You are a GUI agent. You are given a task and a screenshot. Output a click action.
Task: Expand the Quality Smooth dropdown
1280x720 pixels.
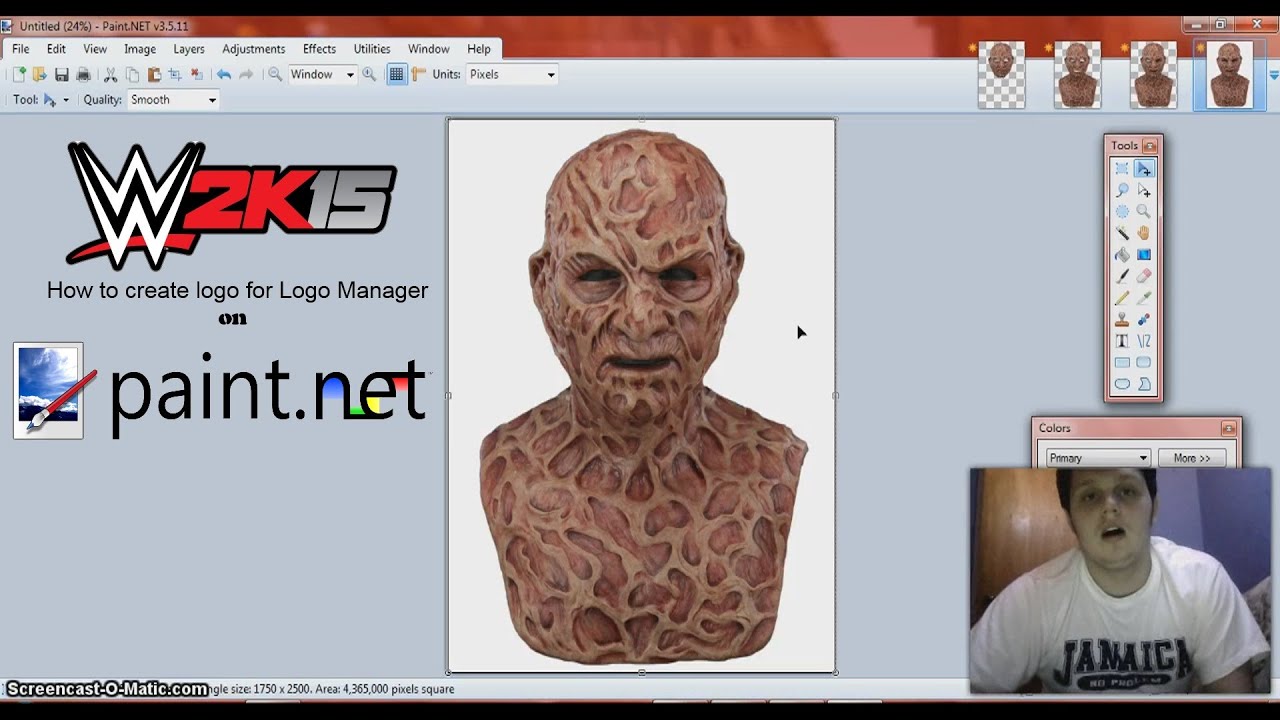[x=212, y=100]
